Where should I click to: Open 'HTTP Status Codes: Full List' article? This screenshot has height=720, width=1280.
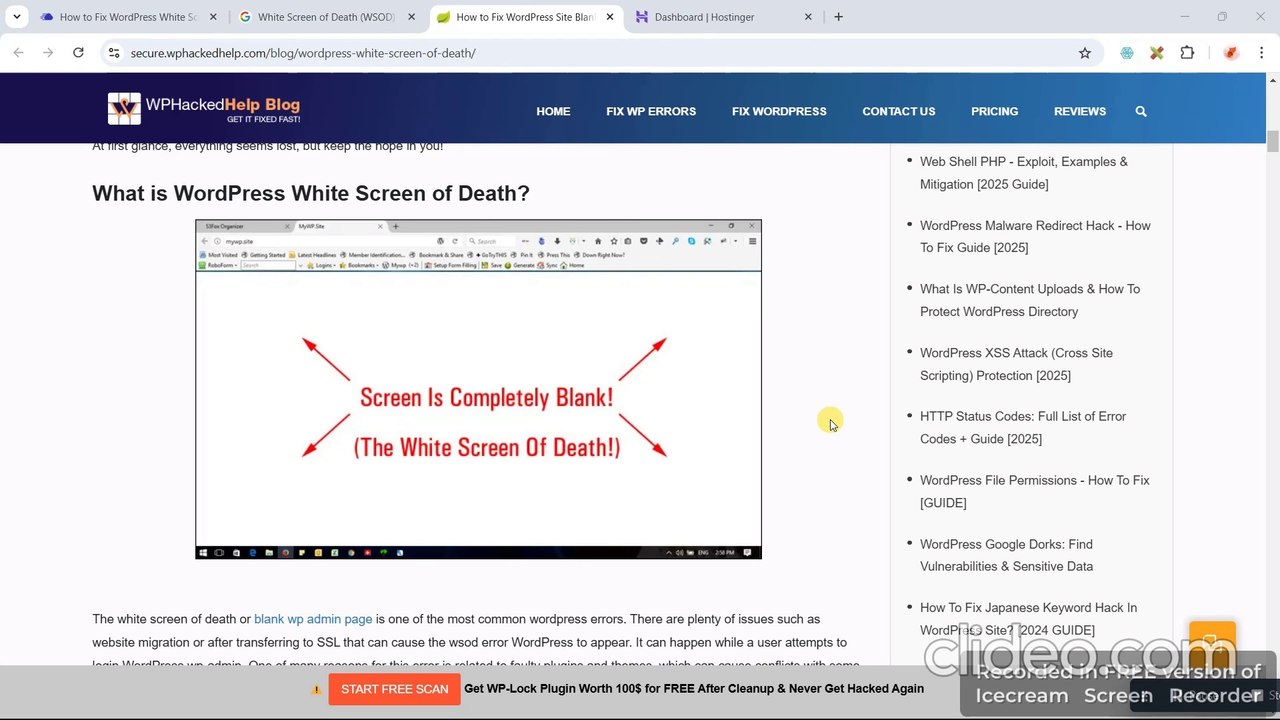(1023, 427)
